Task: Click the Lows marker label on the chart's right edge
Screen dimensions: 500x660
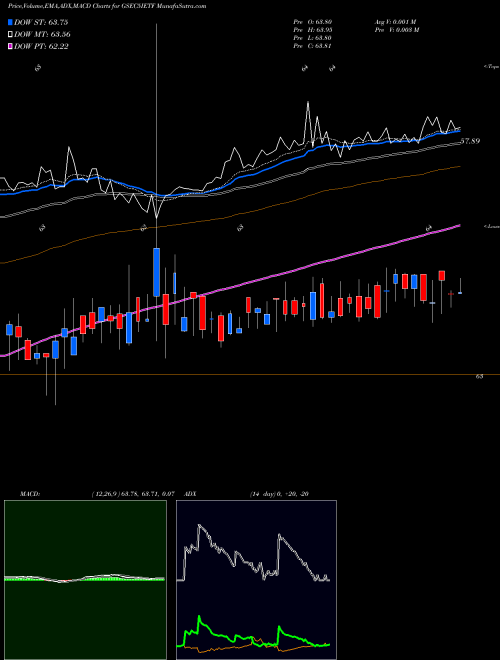Action: tap(492, 226)
